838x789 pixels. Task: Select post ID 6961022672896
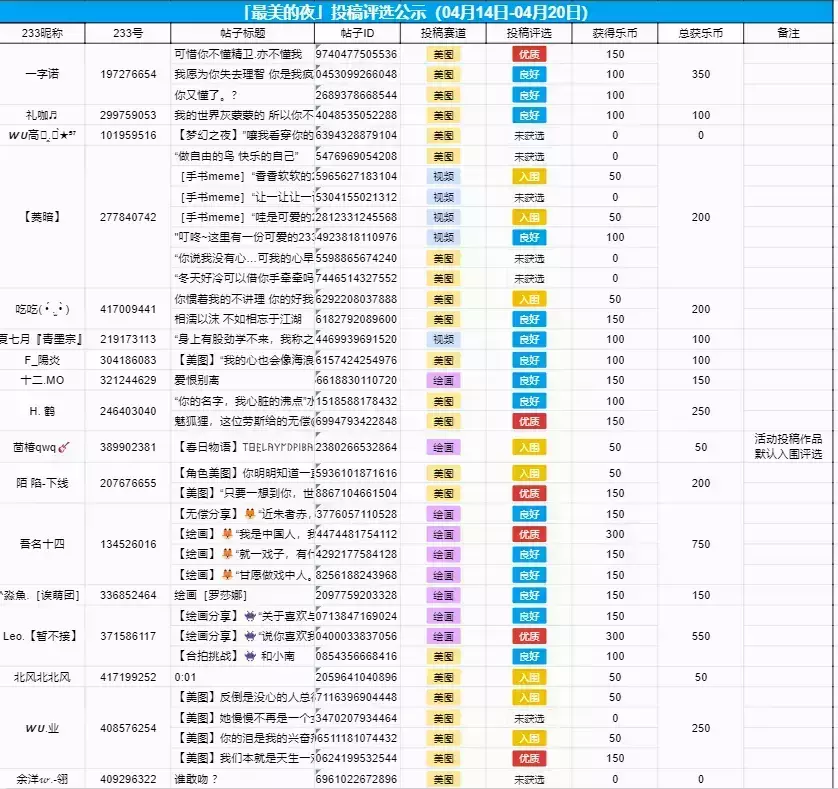[x=356, y=779]
